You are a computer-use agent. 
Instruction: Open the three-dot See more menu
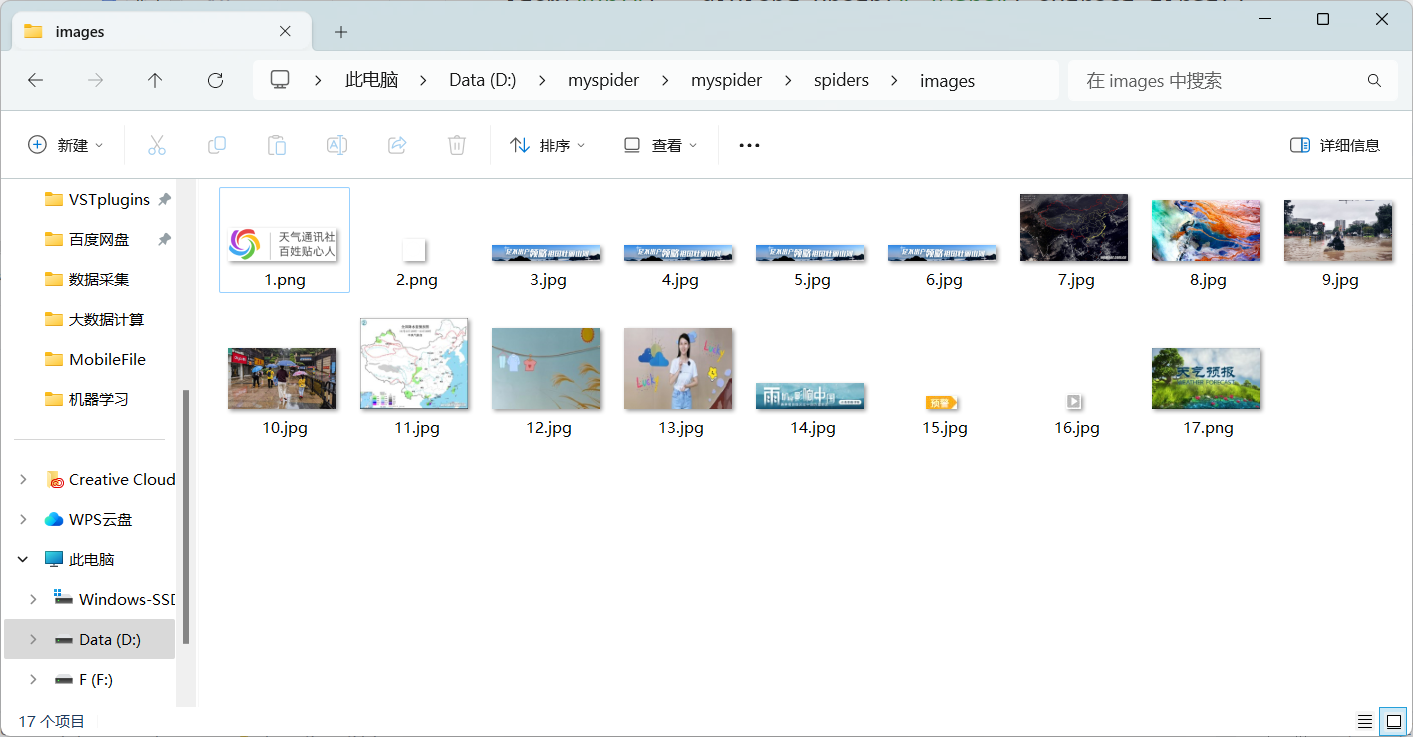pyautogui.click(x=749, y=145)
